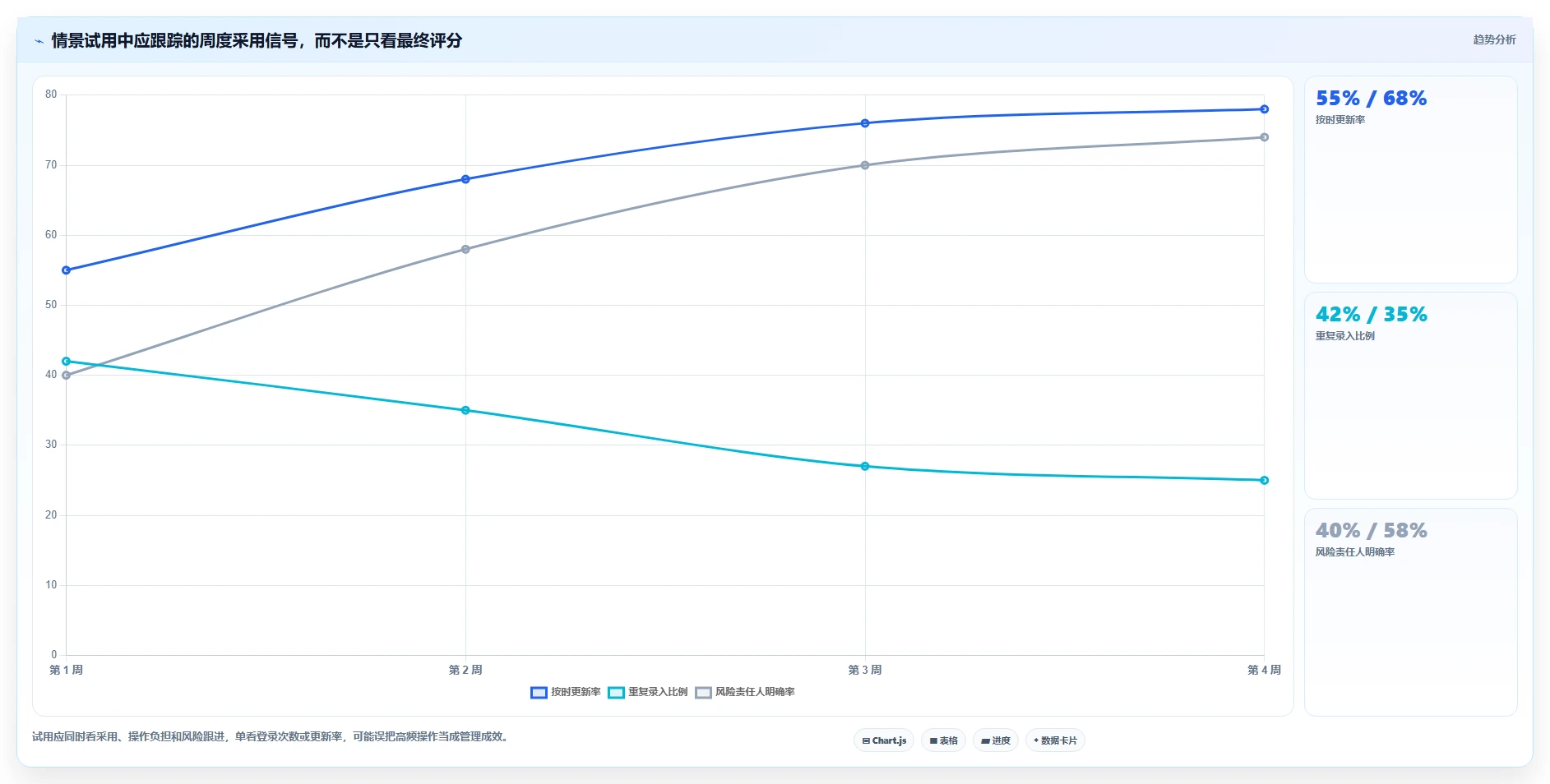Click the 风险责任人明确率 legend label
Image resolution: width=1550 pixels, height=784 pixels.
pyautogui.click(x=755, y=692)
